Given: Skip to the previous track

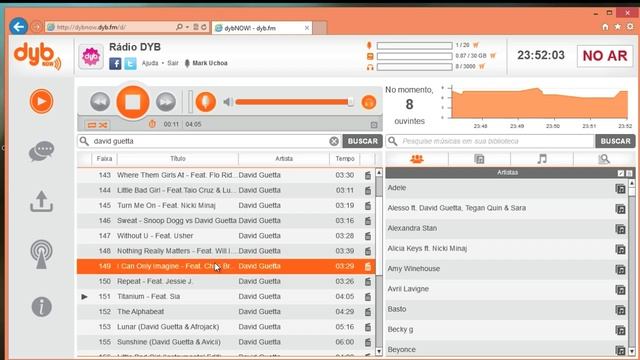Looking at the screenshot, I should click(100, 102).
